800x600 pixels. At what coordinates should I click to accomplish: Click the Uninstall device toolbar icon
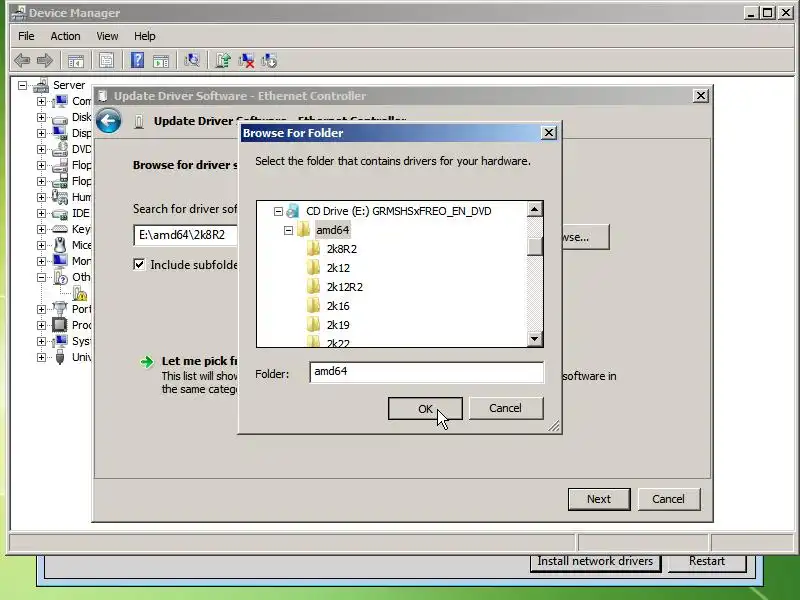(246, 61)
